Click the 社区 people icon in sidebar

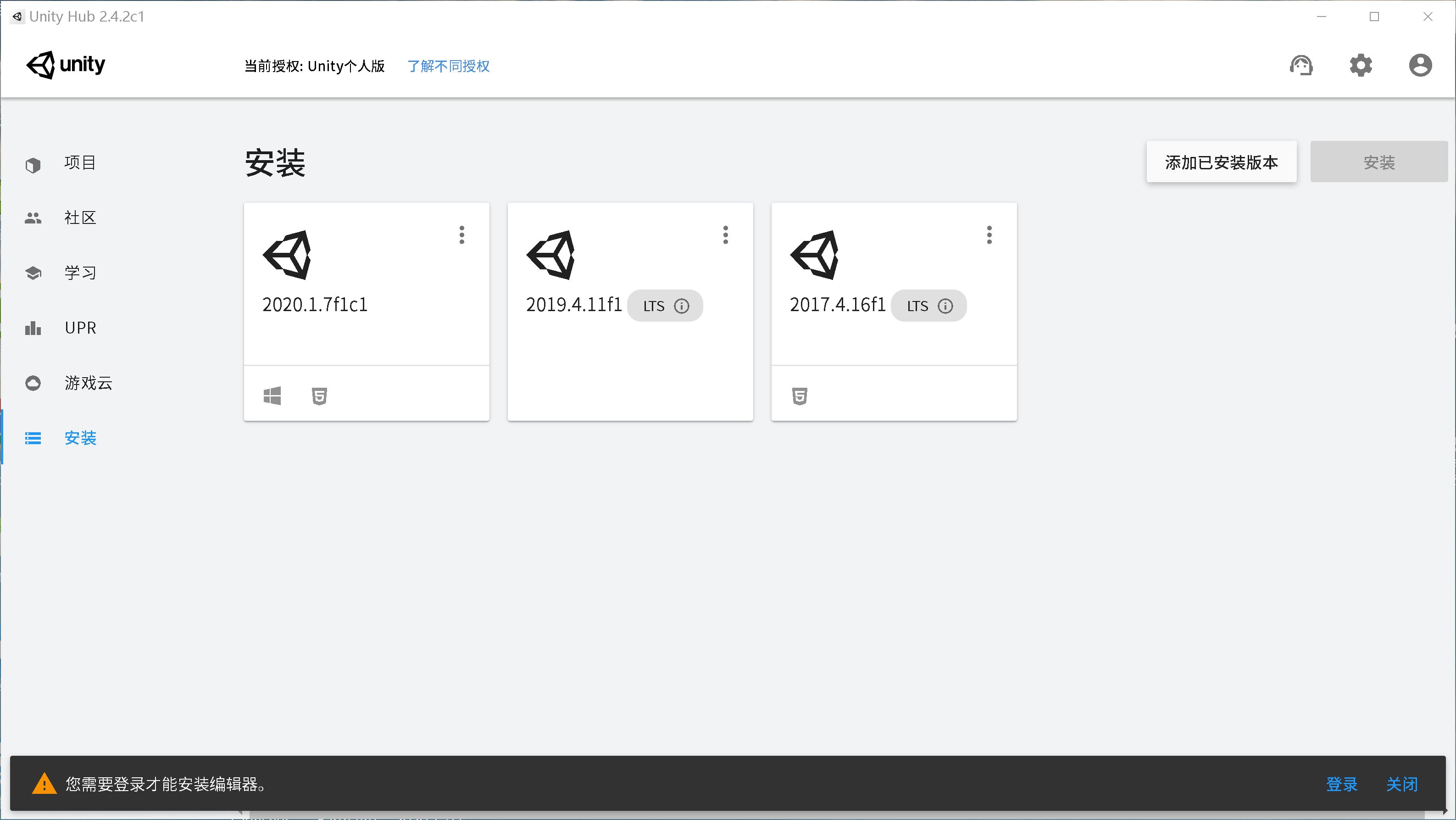coord(33,218)
